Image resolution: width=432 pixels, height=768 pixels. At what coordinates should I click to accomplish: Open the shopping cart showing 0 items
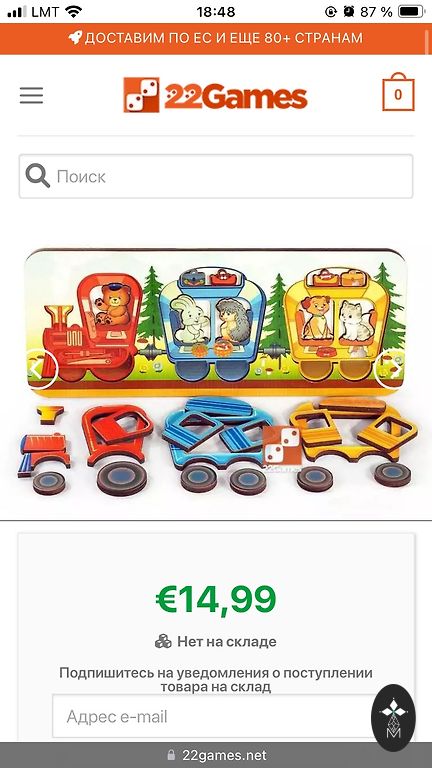click(398, 92)
